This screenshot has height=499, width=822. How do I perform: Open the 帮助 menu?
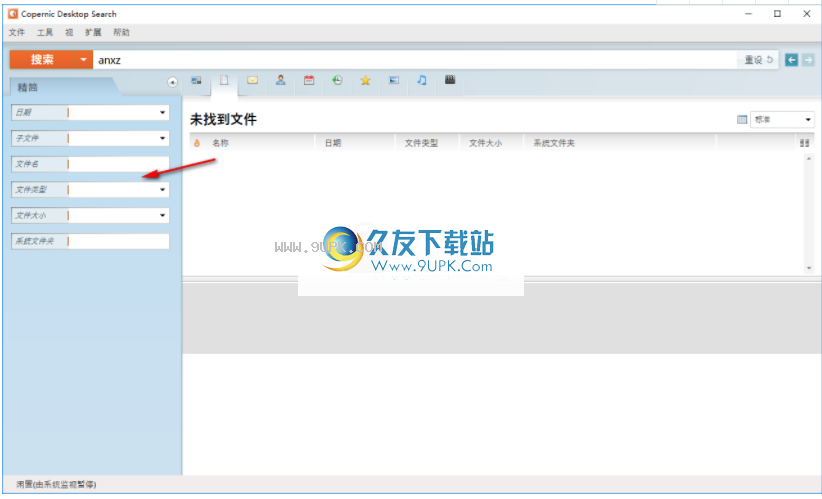point(122,32)
